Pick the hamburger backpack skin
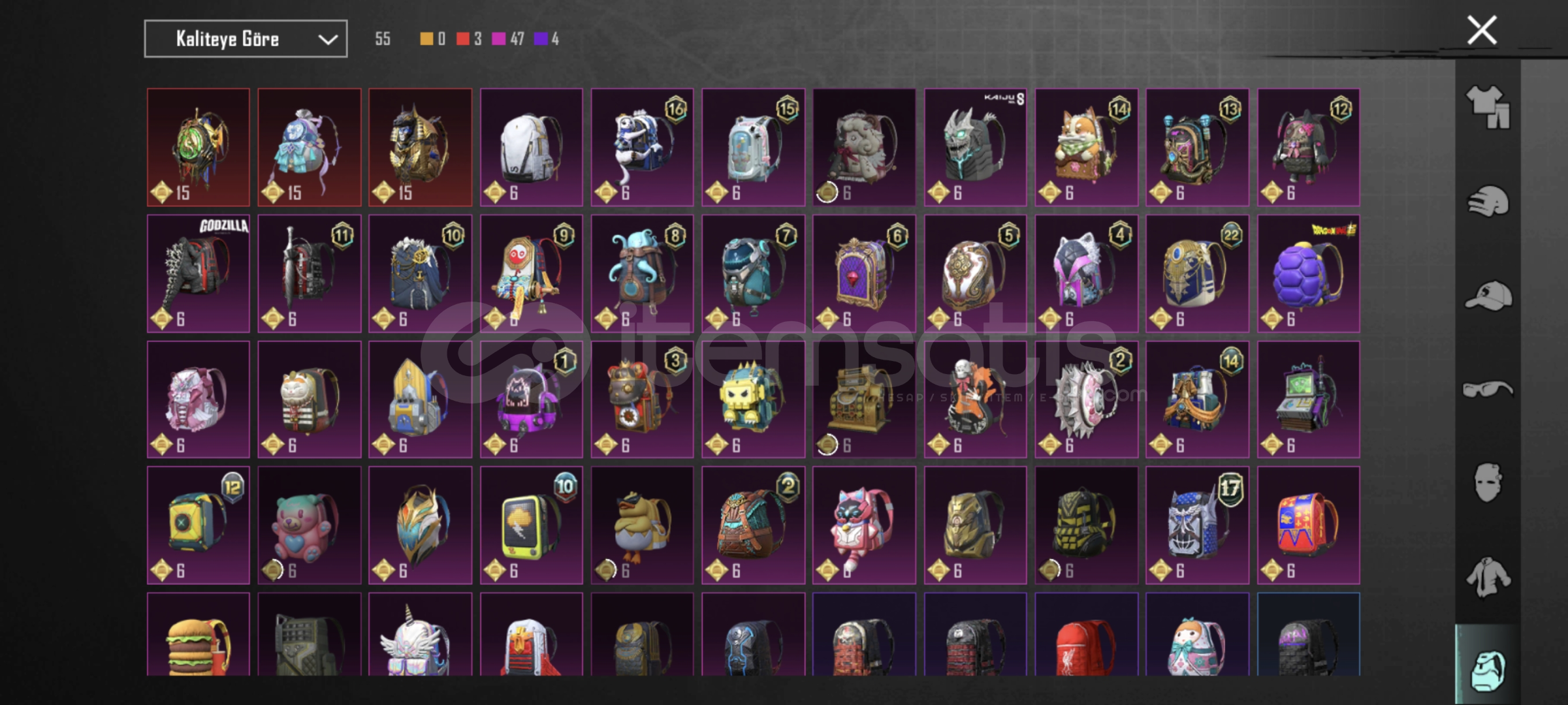 pyautogui.click(x=199, y=634)
